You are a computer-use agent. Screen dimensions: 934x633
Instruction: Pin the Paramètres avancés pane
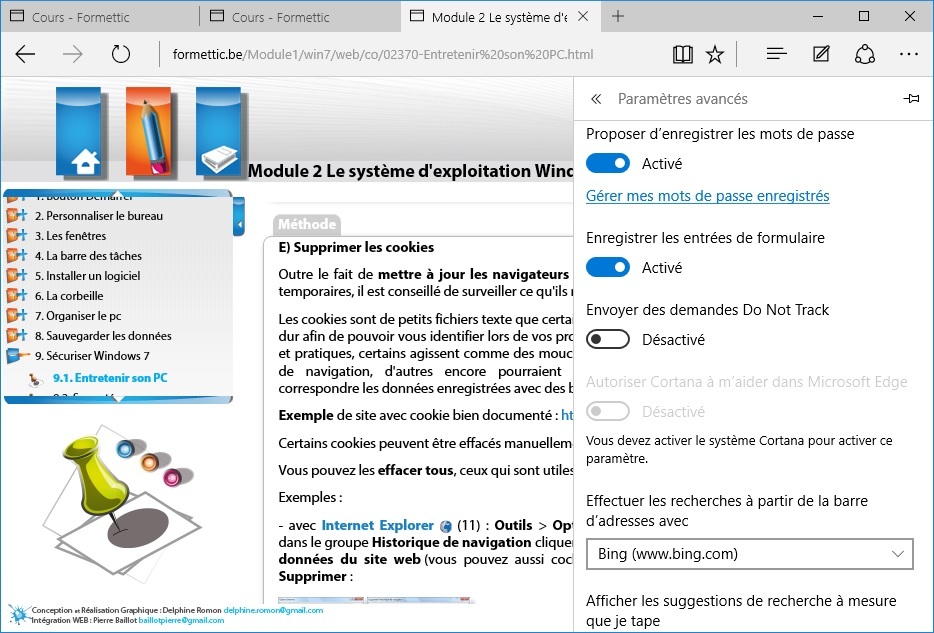click(x=911, y=98)
